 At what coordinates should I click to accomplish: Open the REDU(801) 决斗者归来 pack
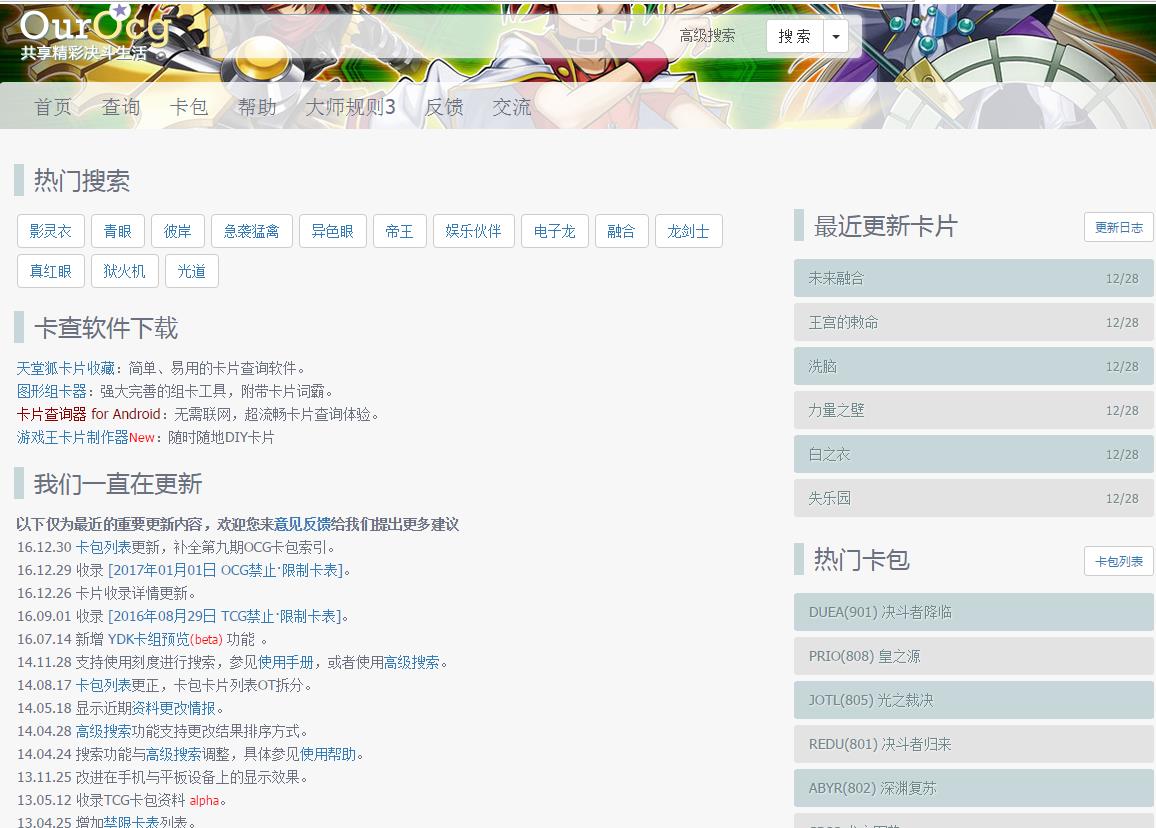[x=973, y=744]
